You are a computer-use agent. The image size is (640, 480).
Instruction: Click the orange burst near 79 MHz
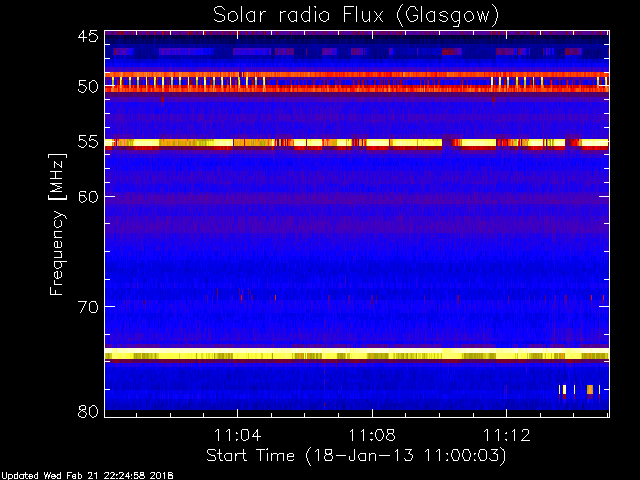click(590, 389)
